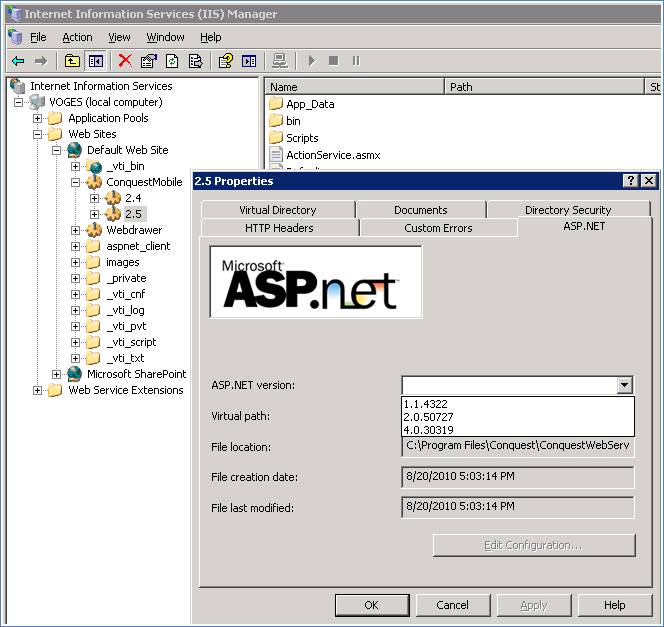Click the Export List toolbar icon
Viewport: 664px width, 627px height.
click(x=195, y=61)
